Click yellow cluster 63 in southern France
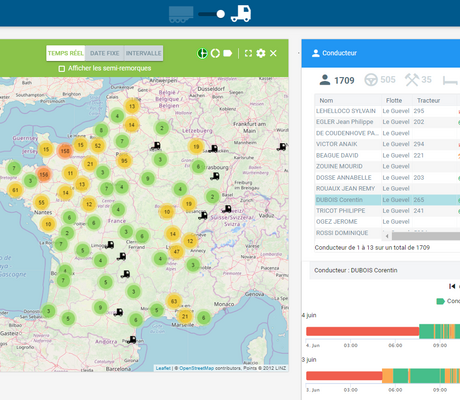 pyautogui.click(x=174, y=301)
